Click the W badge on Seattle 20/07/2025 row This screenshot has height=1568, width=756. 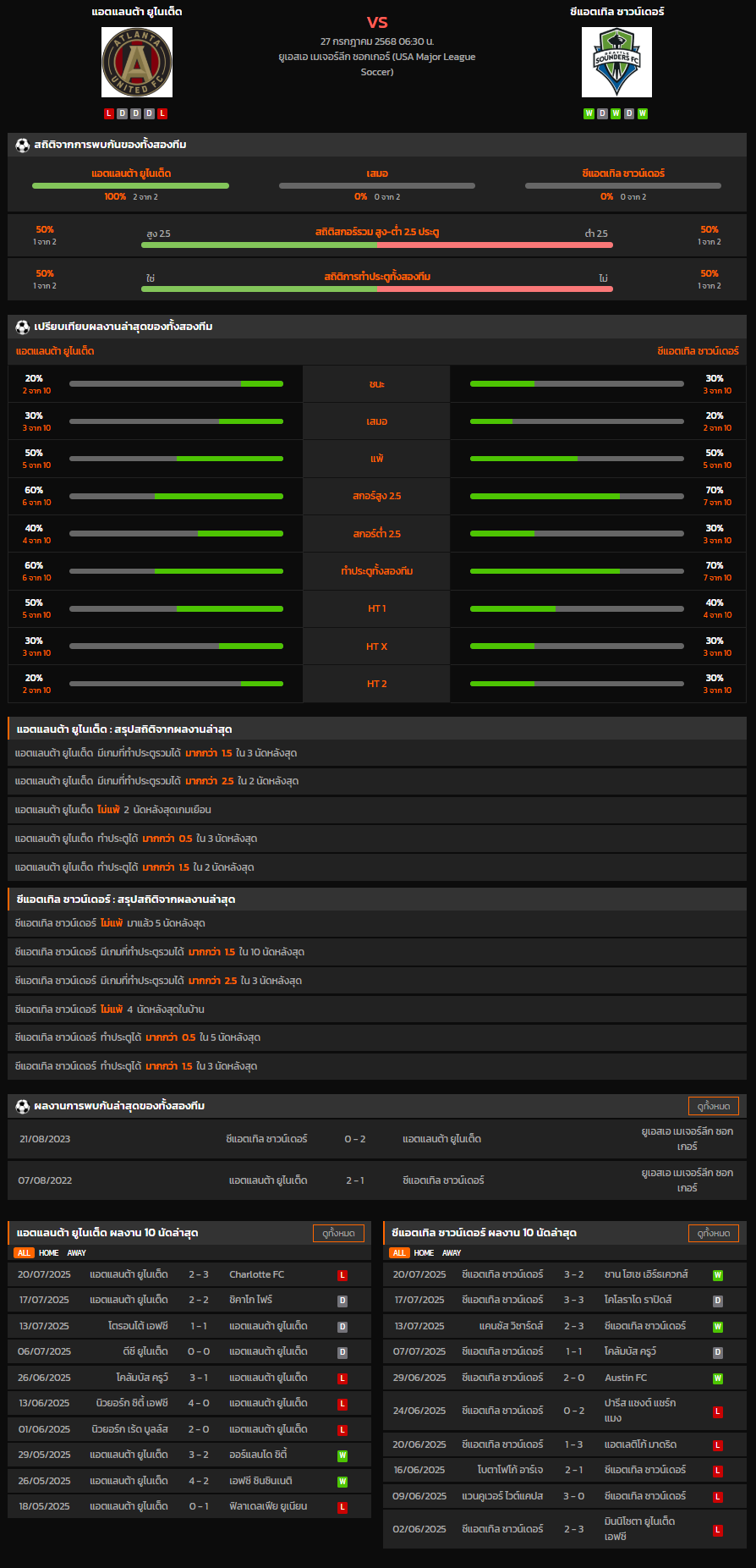[718, 1275]
